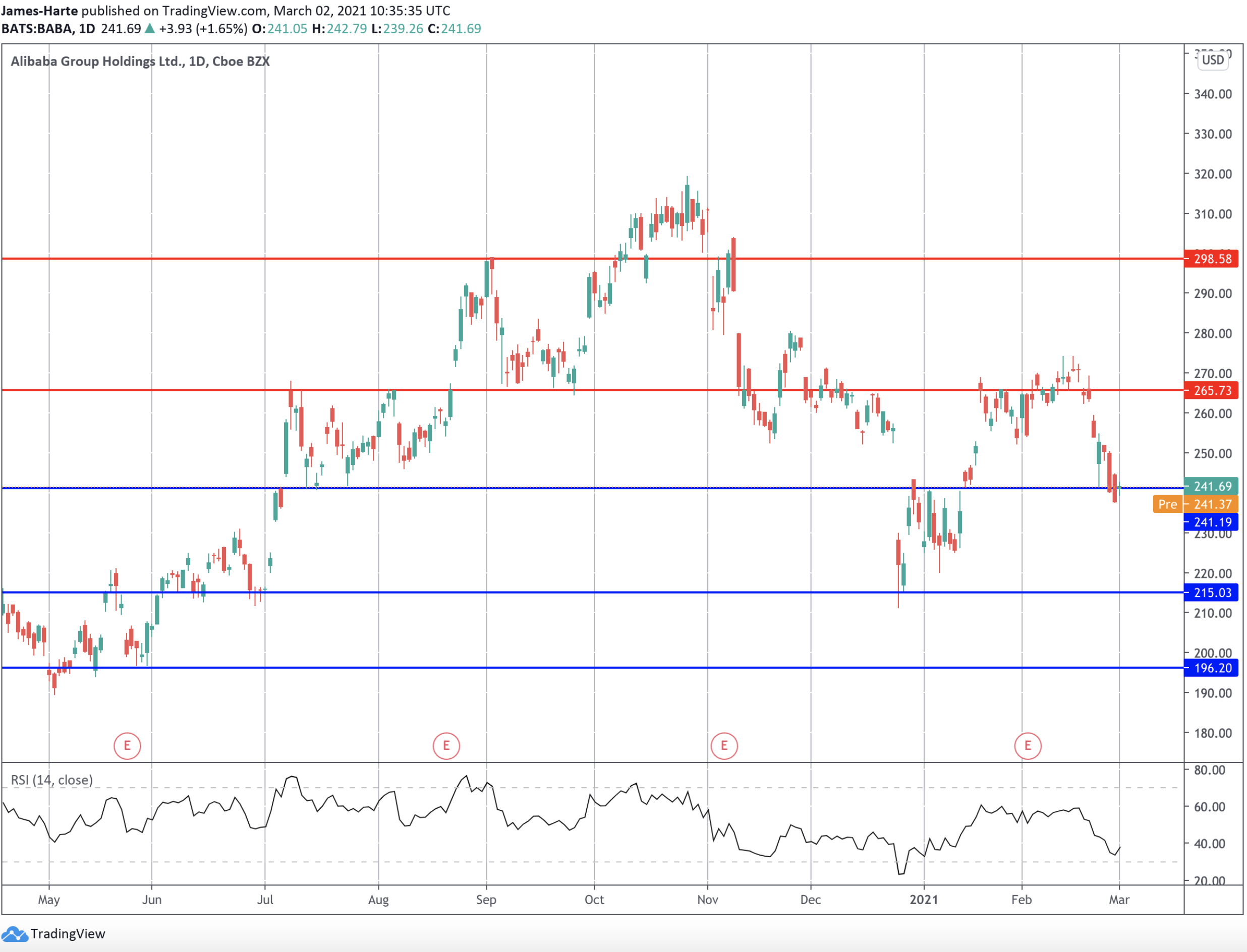Open the '1D' timeframe selector
Screen dimensions: 1247x952
[x=85, y=28]
